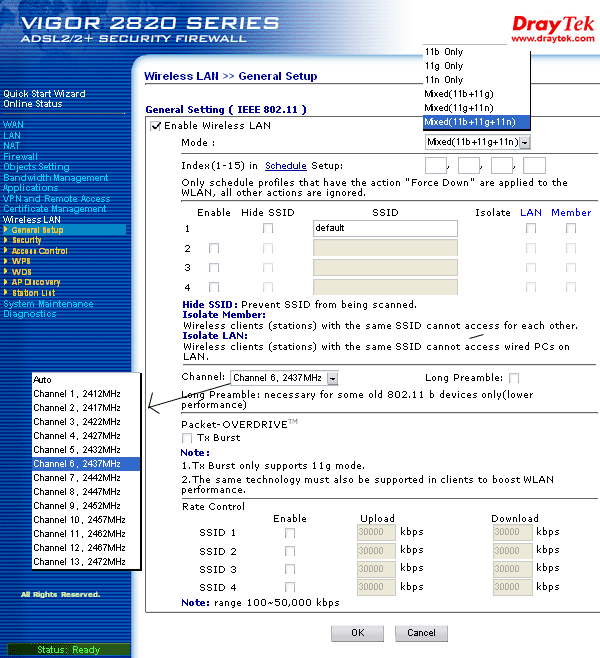Open Firewall menu in sidebar
This screenshot has width=600, height=658.
tap(20, 157)
